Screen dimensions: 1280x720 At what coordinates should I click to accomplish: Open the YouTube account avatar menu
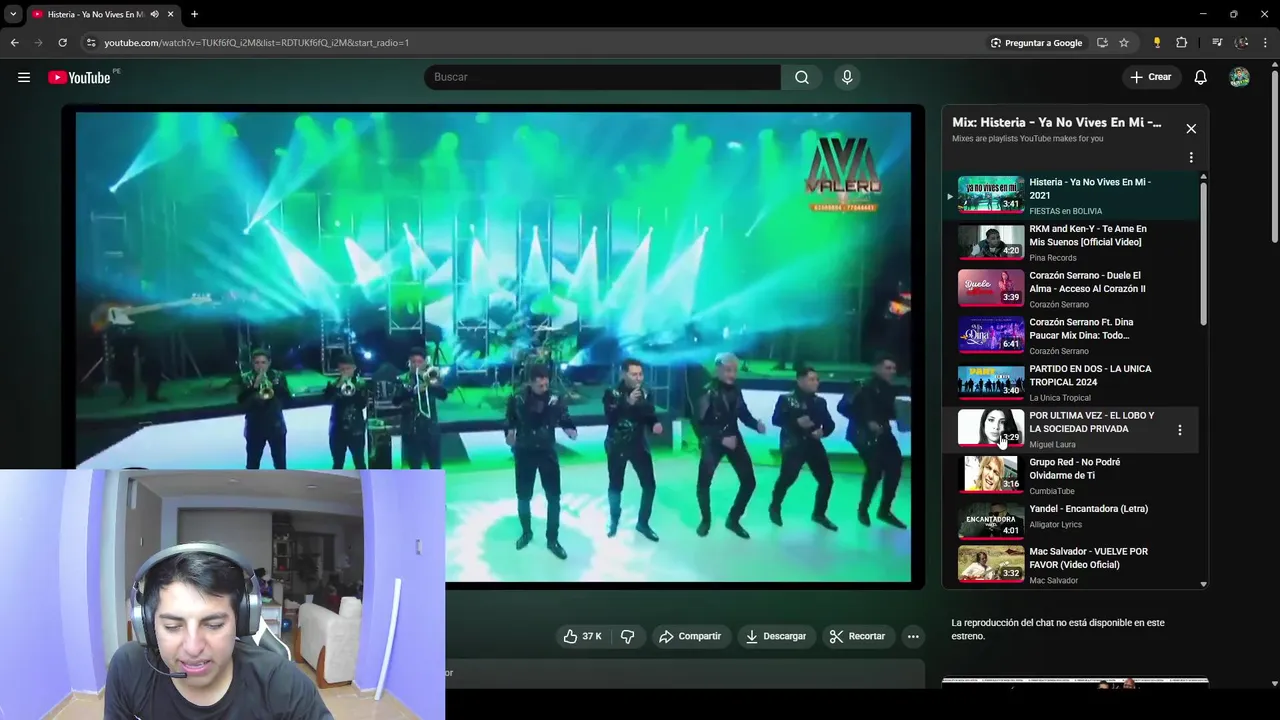coord(1239,77)
